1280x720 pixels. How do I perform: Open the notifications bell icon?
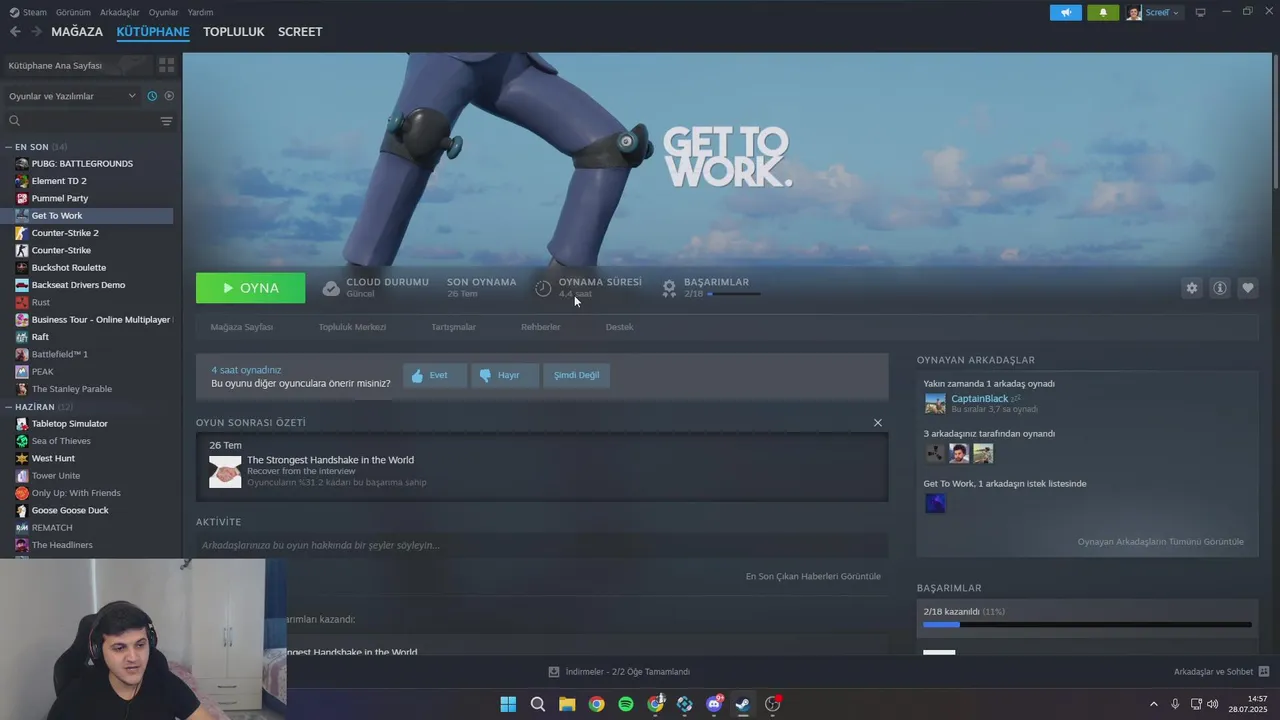pyautogui.click(x=1103, y=12)
